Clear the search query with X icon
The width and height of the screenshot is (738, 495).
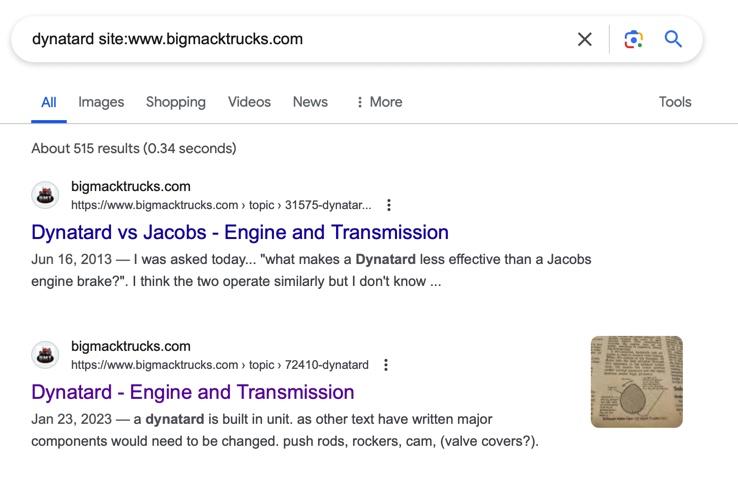pos(585,39)
